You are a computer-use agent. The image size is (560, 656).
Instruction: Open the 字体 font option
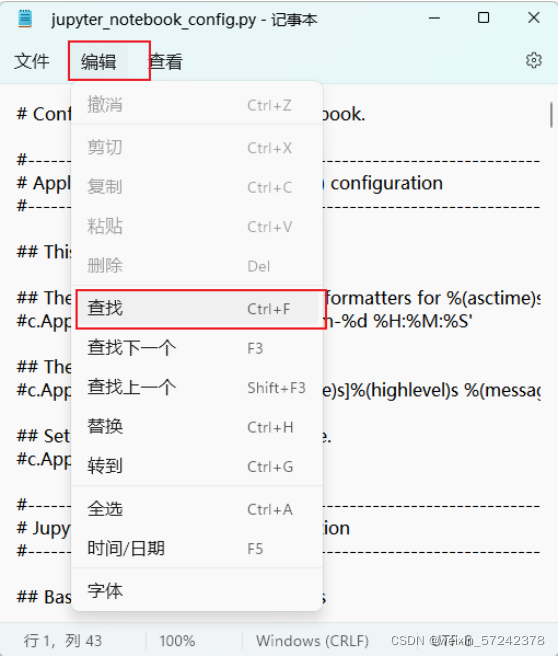point(198,591)
